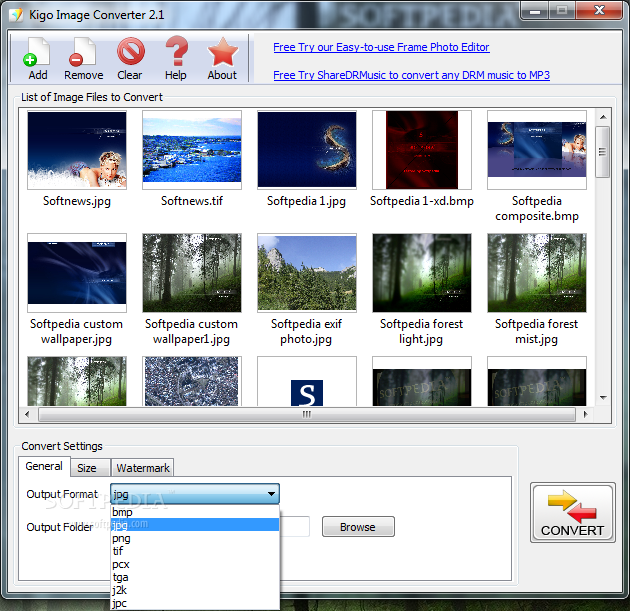Image resolution: width=630 pixels, height=611 pixels.
Task: Switch to the Size tab
Action: pyautogui.click(x=90, y=468)
